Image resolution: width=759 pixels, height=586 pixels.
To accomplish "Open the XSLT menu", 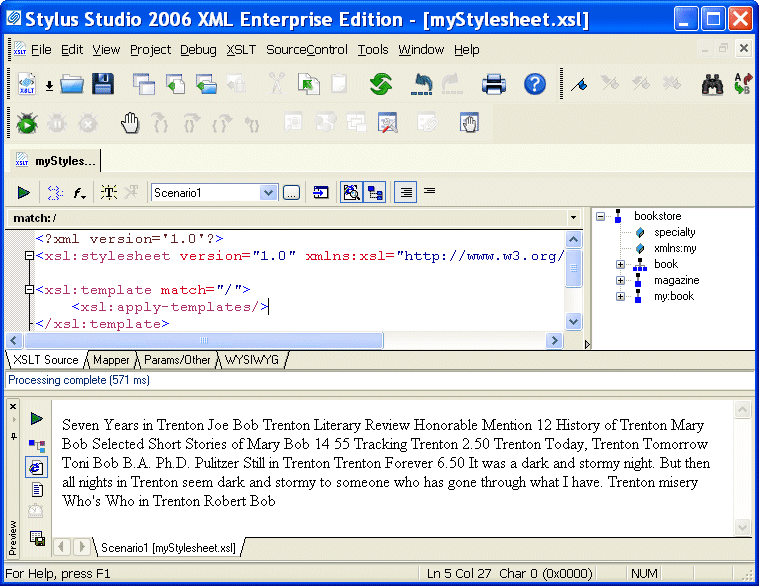I will click(x=241, y=49).
